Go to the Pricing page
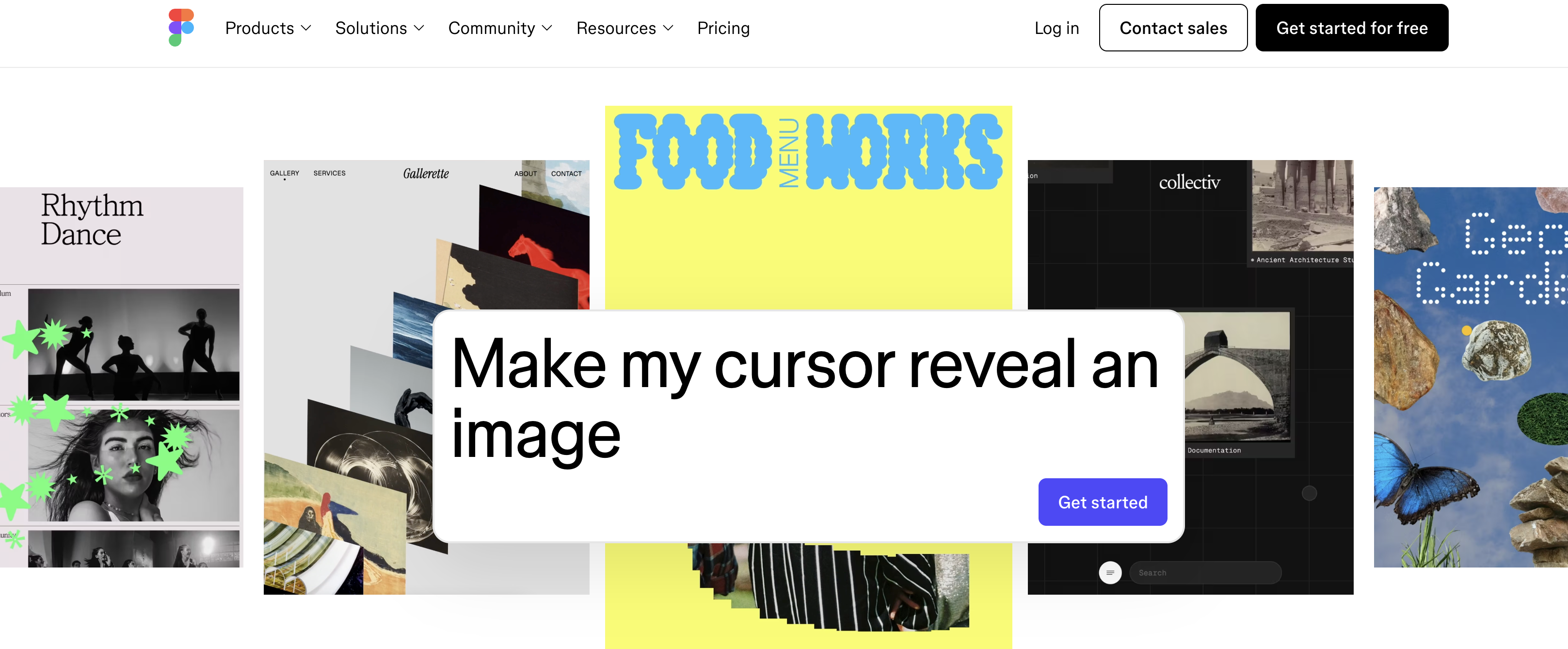 tap(723, 28)
